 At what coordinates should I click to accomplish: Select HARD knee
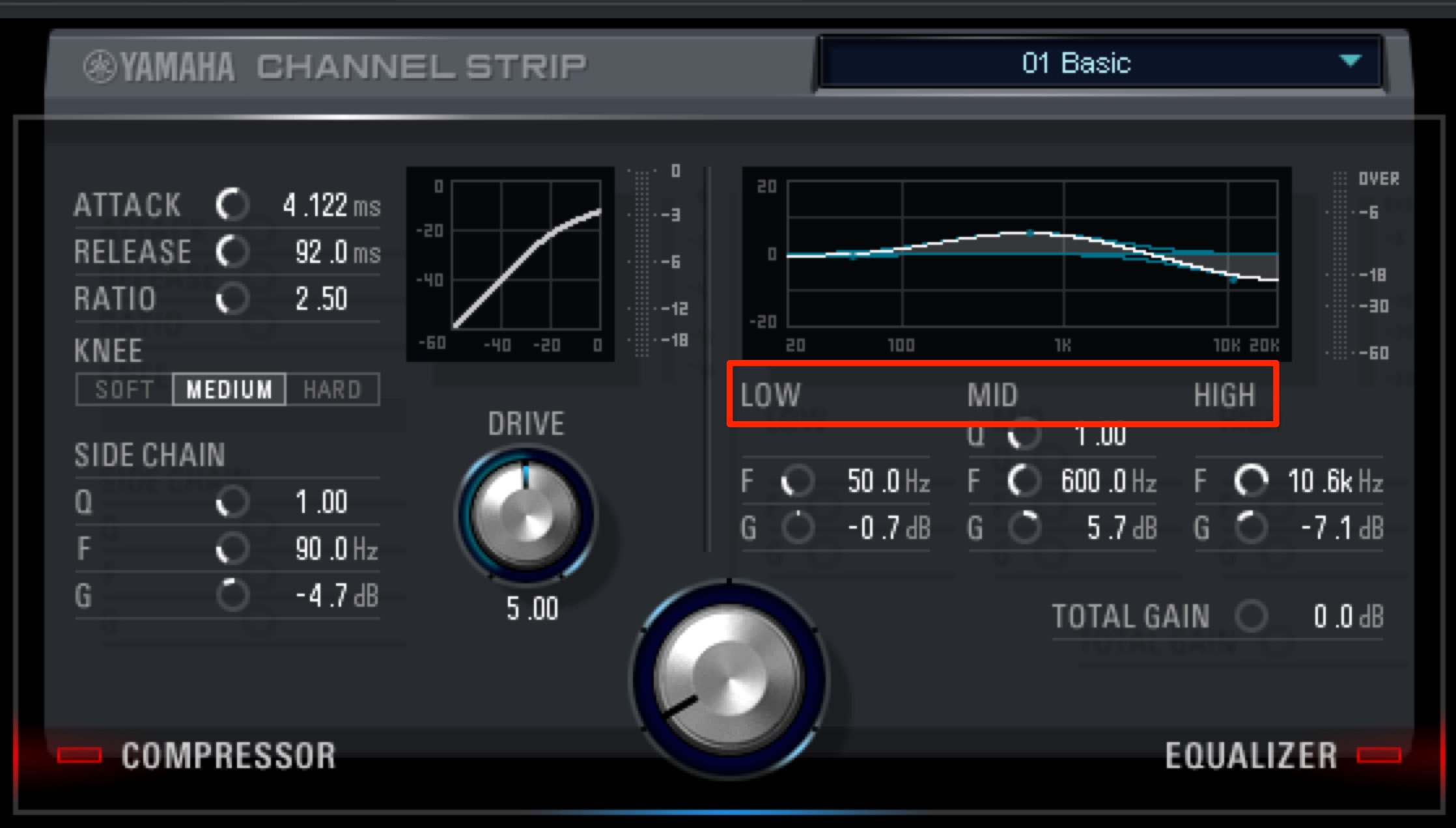[332, 389]
